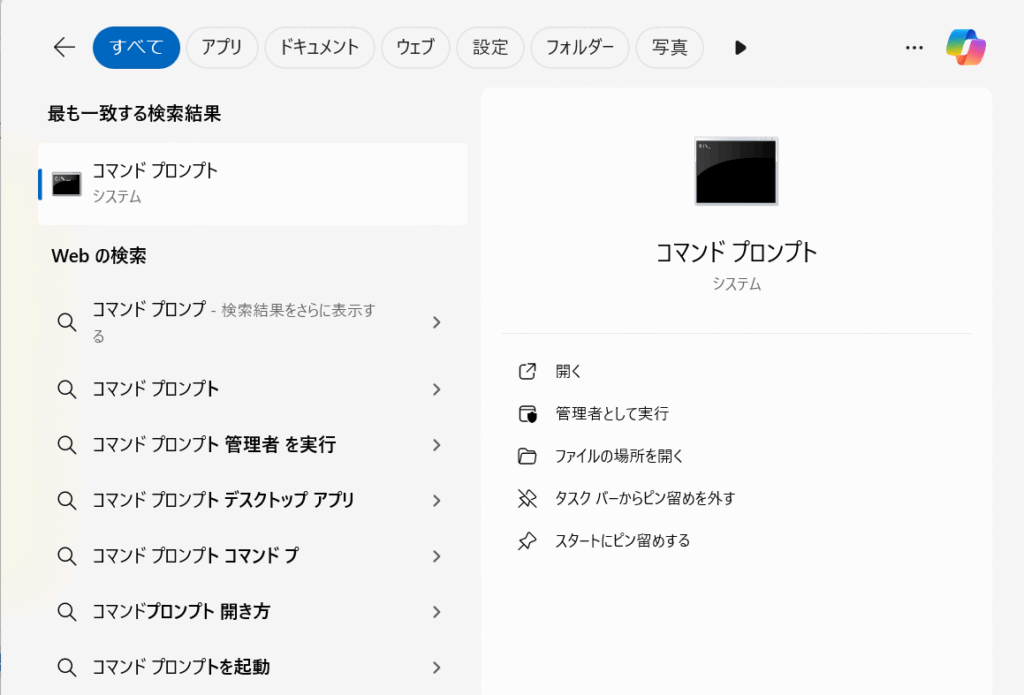Click the スタートにピン留めする pin icon

[x=527, y=541]
